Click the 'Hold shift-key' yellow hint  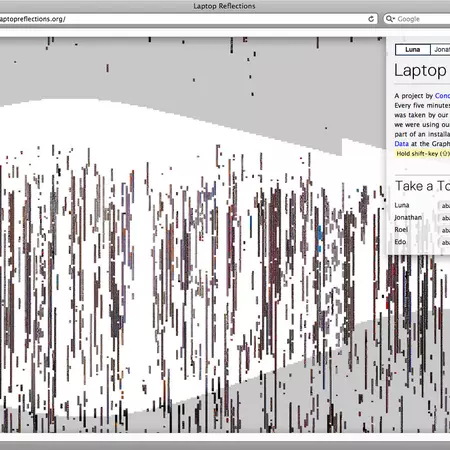tap(422, 154)
